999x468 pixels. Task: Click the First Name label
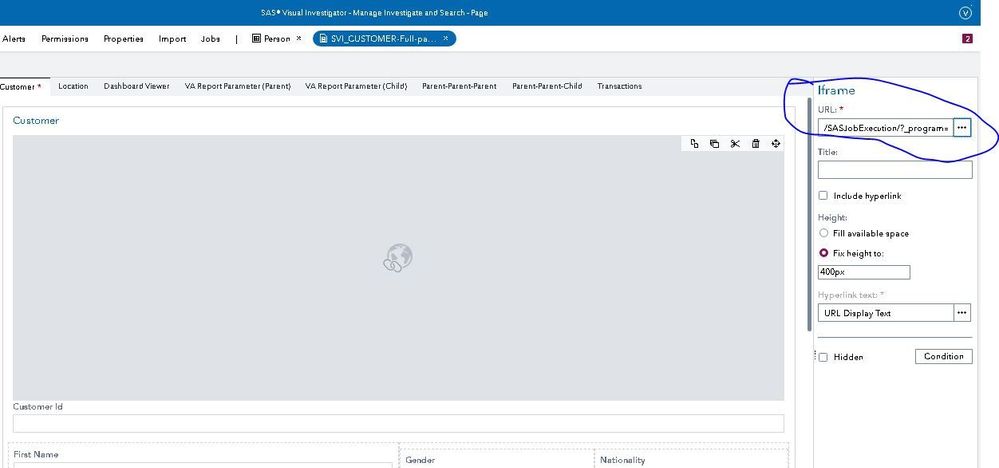[x=36, y=455]
